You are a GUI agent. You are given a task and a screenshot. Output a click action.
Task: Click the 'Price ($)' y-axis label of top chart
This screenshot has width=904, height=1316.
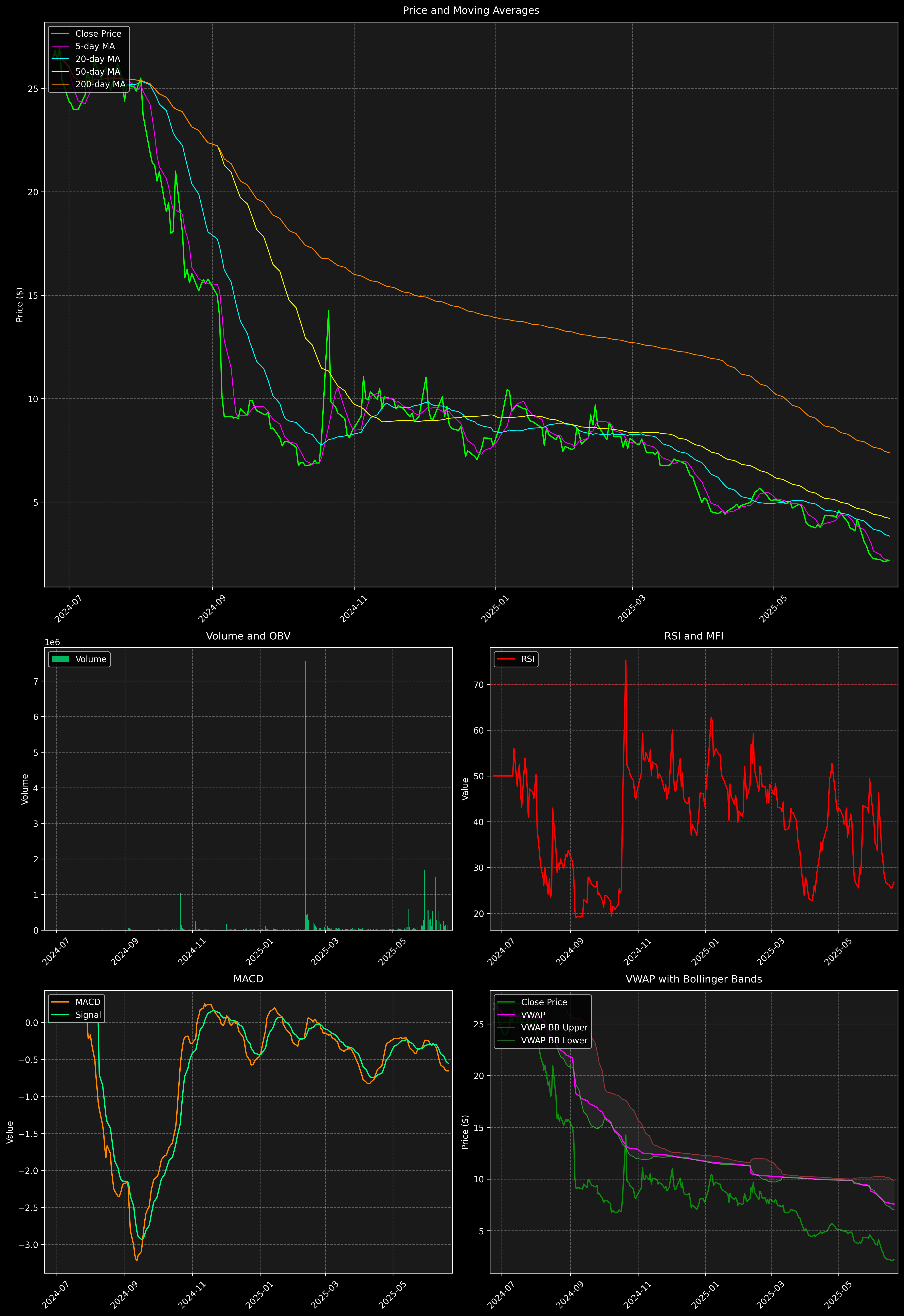point(20,305)
